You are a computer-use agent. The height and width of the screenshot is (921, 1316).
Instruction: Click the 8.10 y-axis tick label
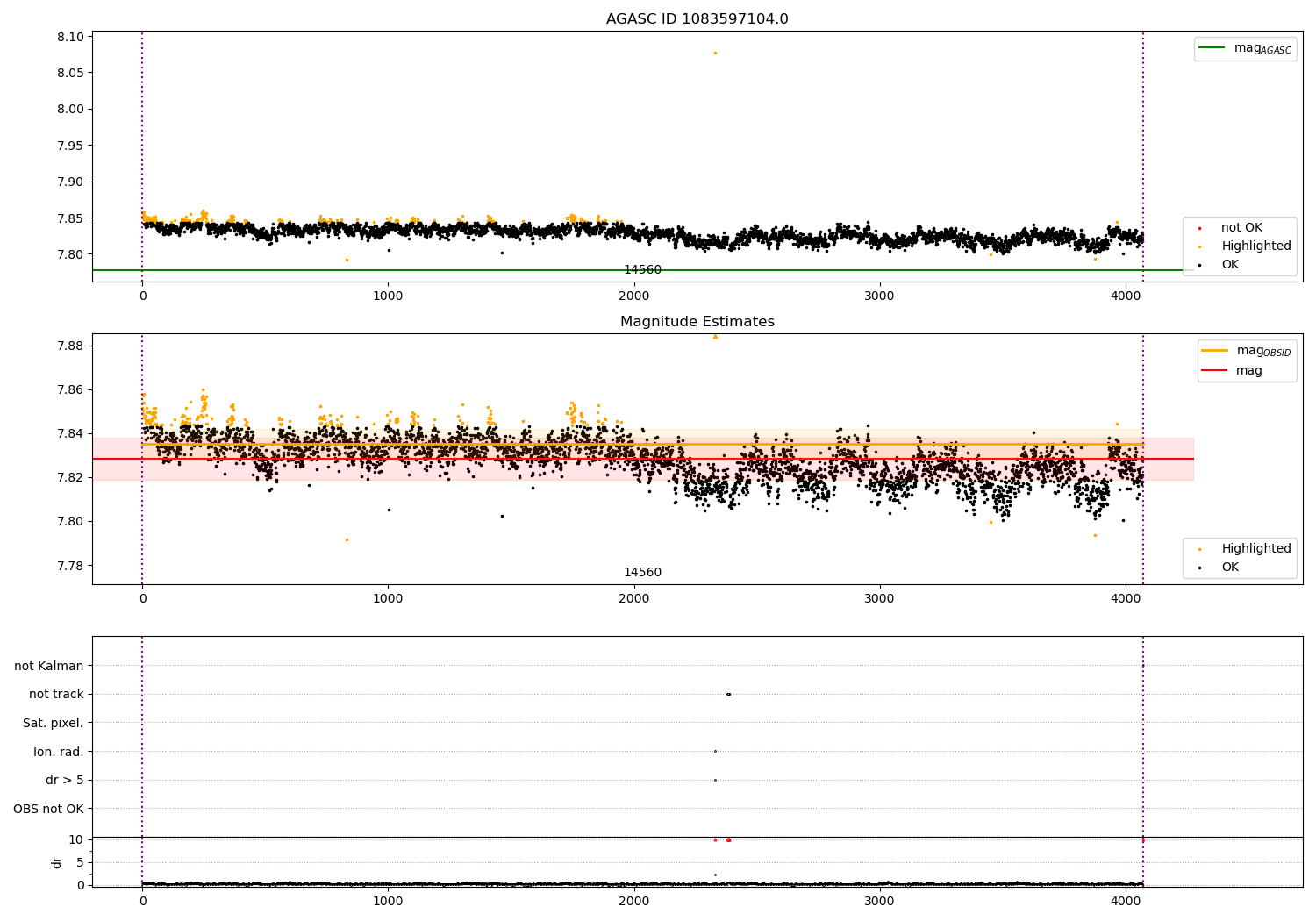(x=71, y=37)
